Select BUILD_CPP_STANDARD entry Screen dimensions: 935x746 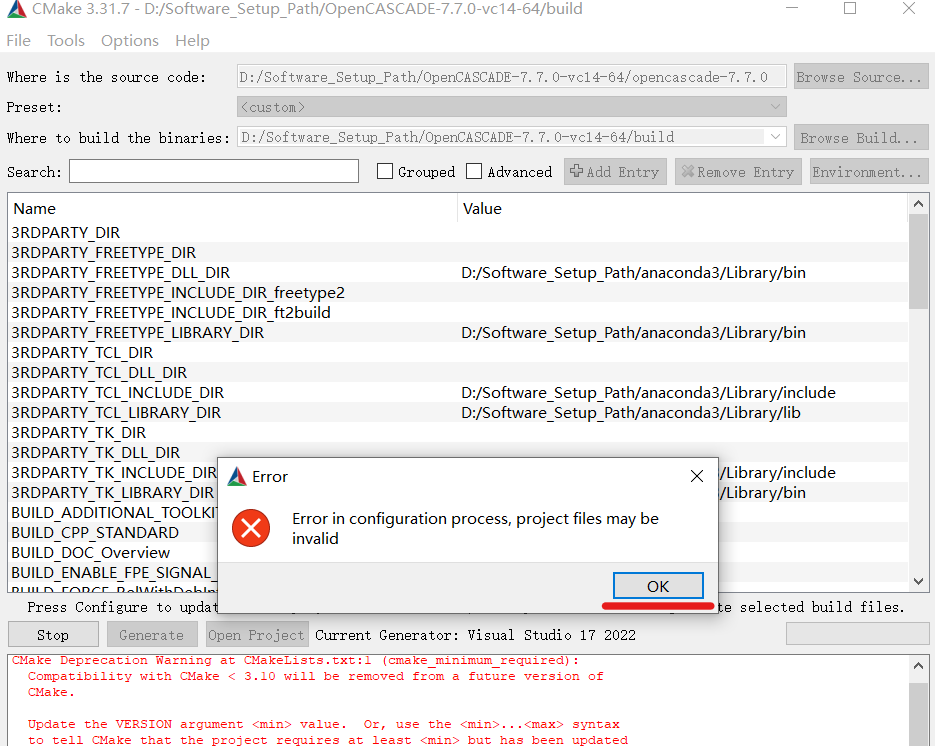(95, 533)
